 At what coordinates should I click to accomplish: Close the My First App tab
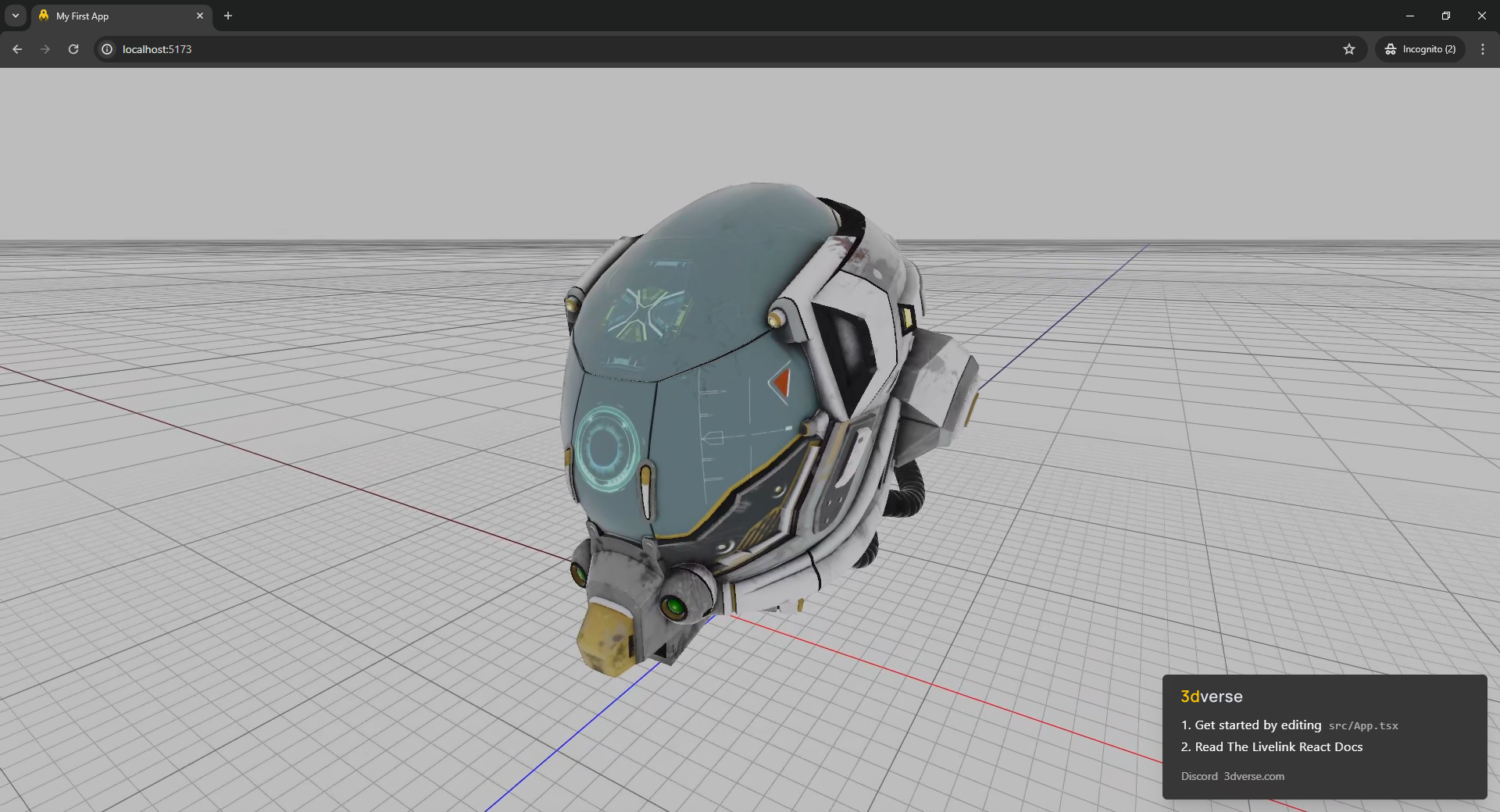[x=200, y=16]
